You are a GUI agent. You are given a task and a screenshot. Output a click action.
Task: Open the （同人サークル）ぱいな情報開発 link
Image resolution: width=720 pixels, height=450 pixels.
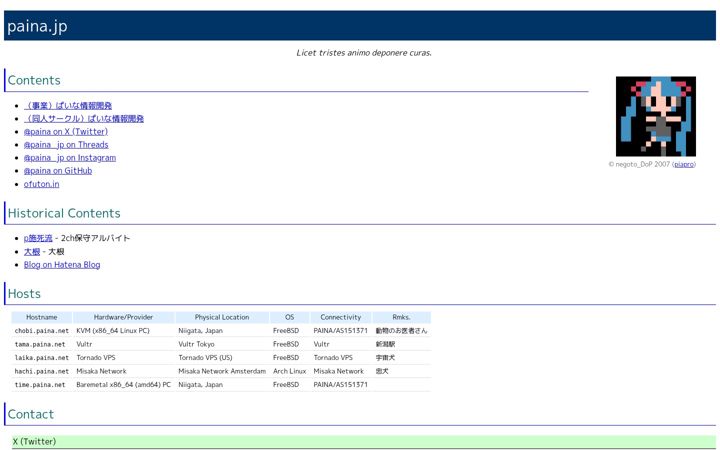(x=84, y=118)
